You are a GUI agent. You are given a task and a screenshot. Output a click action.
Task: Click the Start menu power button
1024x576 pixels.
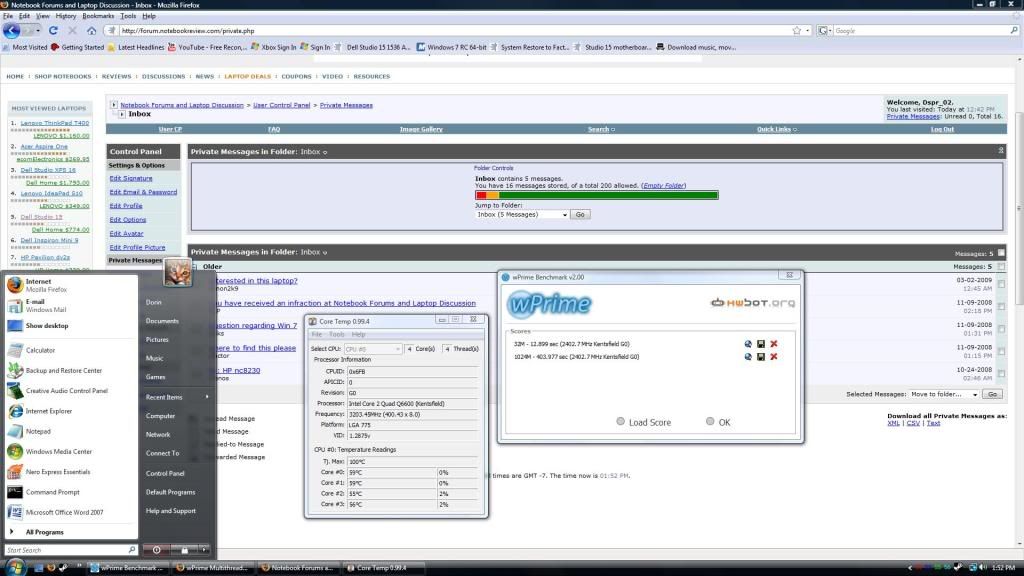(157, 550)
